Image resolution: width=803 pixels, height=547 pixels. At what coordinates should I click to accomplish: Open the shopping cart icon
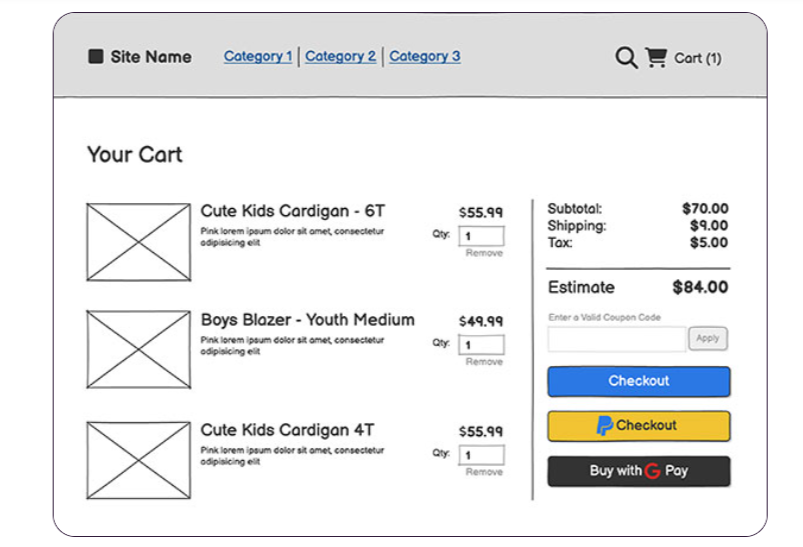pos(656,57)
